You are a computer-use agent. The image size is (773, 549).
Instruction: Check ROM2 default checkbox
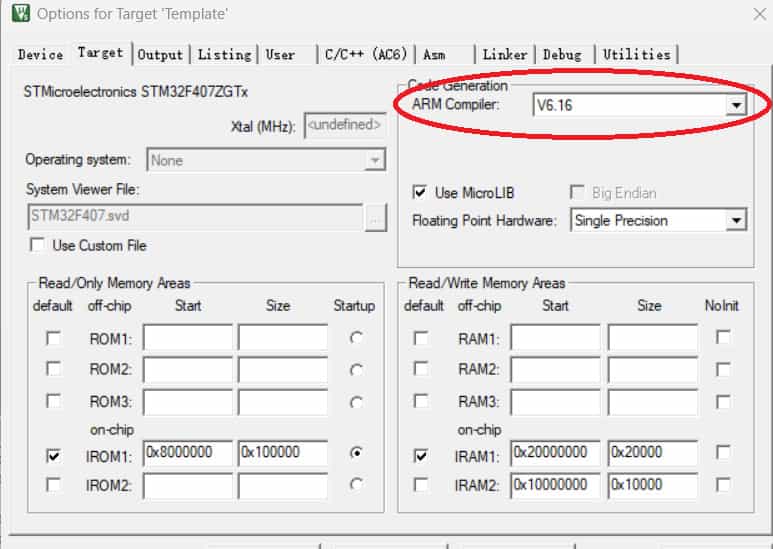(x=53, y=369)
